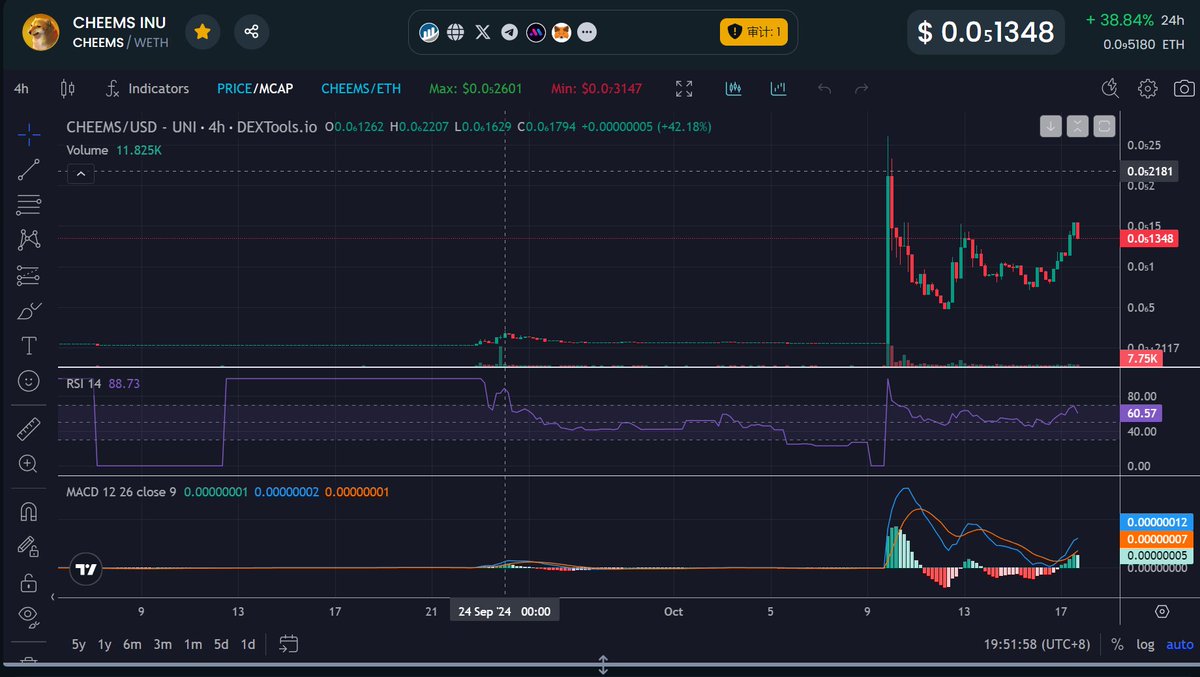Open quick search lightning icon
The height and width of the screenshot is (677, 1200).
(x=1110, y=88)
